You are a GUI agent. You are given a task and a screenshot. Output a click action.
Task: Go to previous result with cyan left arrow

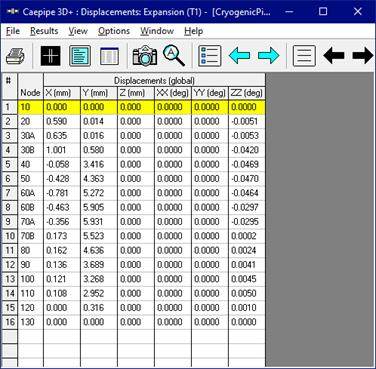(239, 56)
